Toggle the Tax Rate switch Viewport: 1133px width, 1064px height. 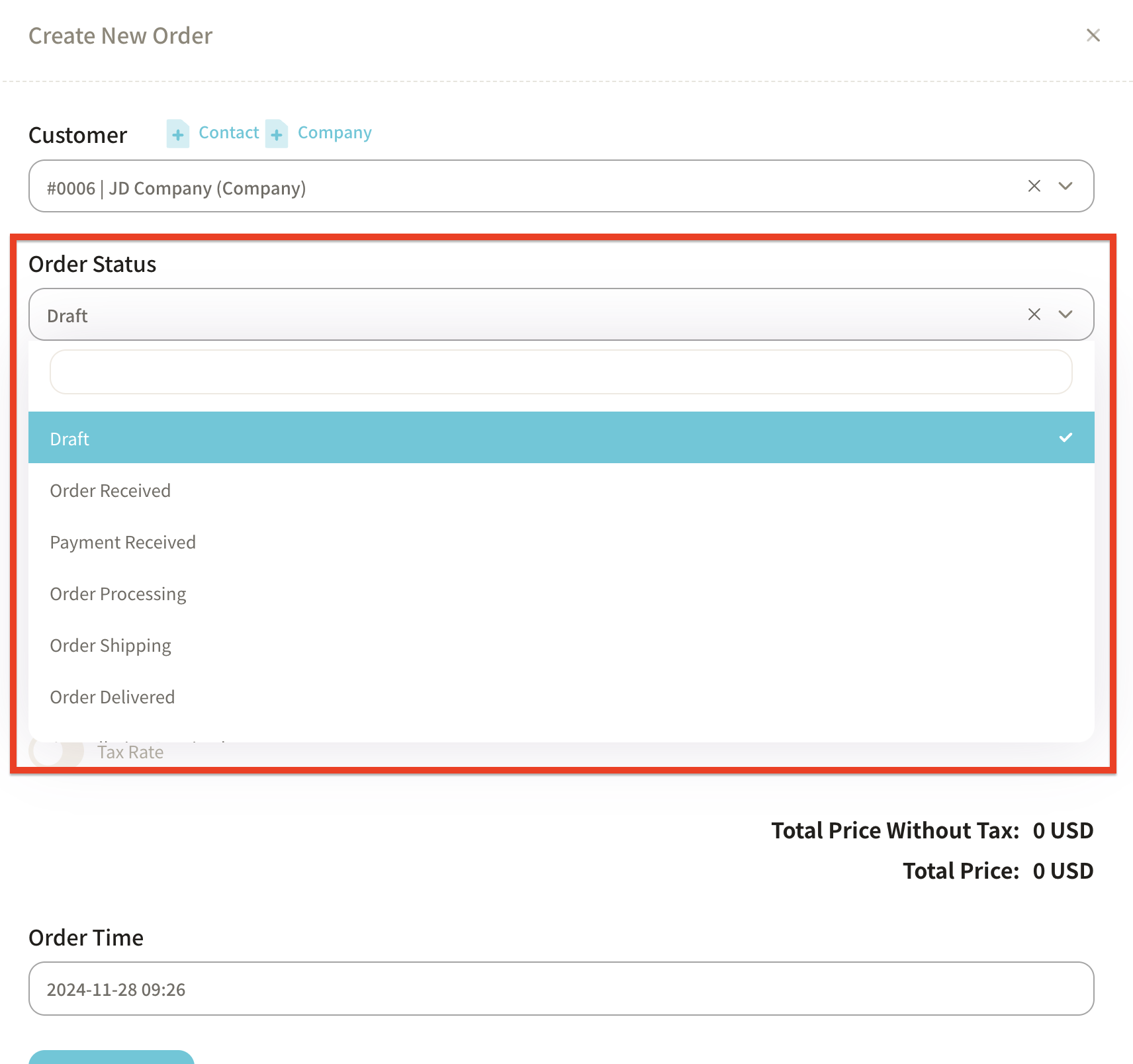pos(56,752)
